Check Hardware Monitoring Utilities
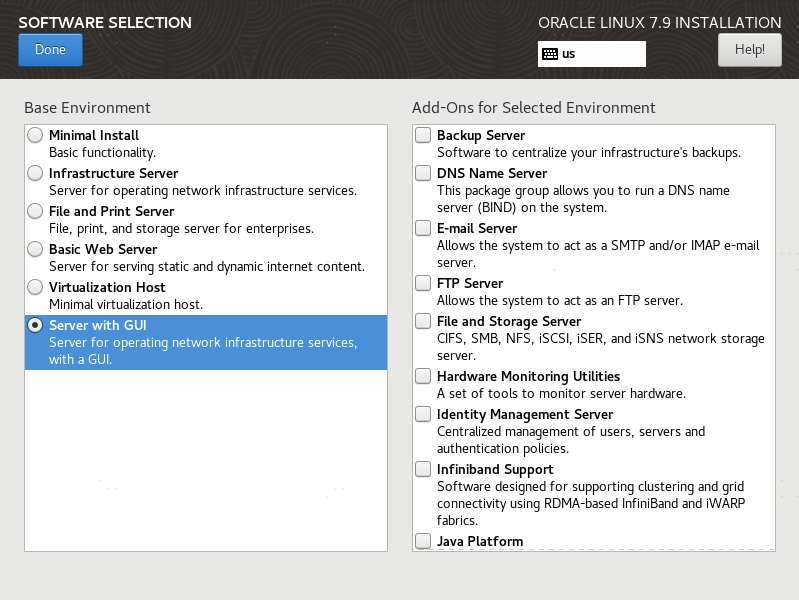Image resolution: width=799 pixels, height=600 pixels. click(x=424, y=376)
